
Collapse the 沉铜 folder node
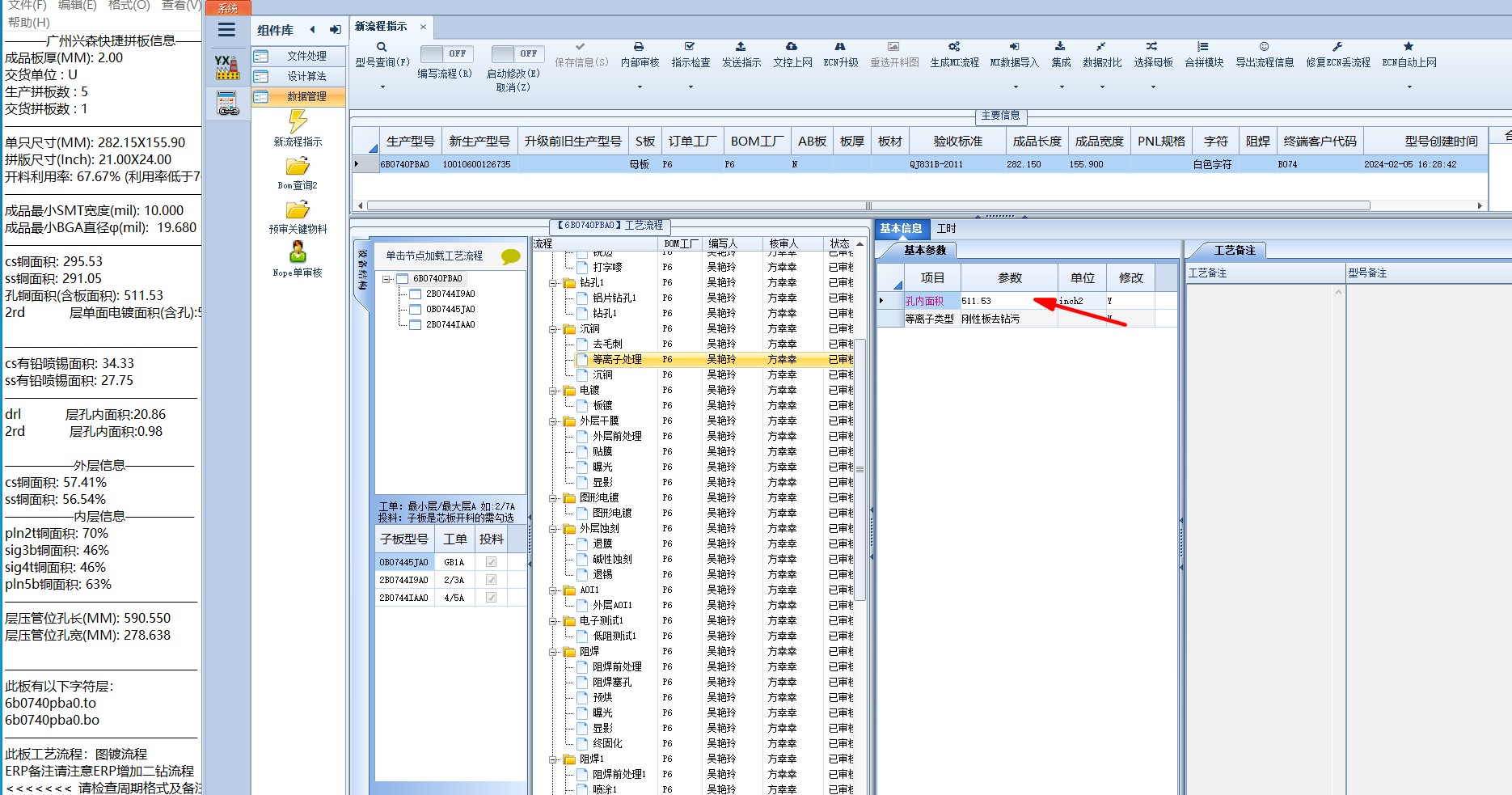coord(554,329)
